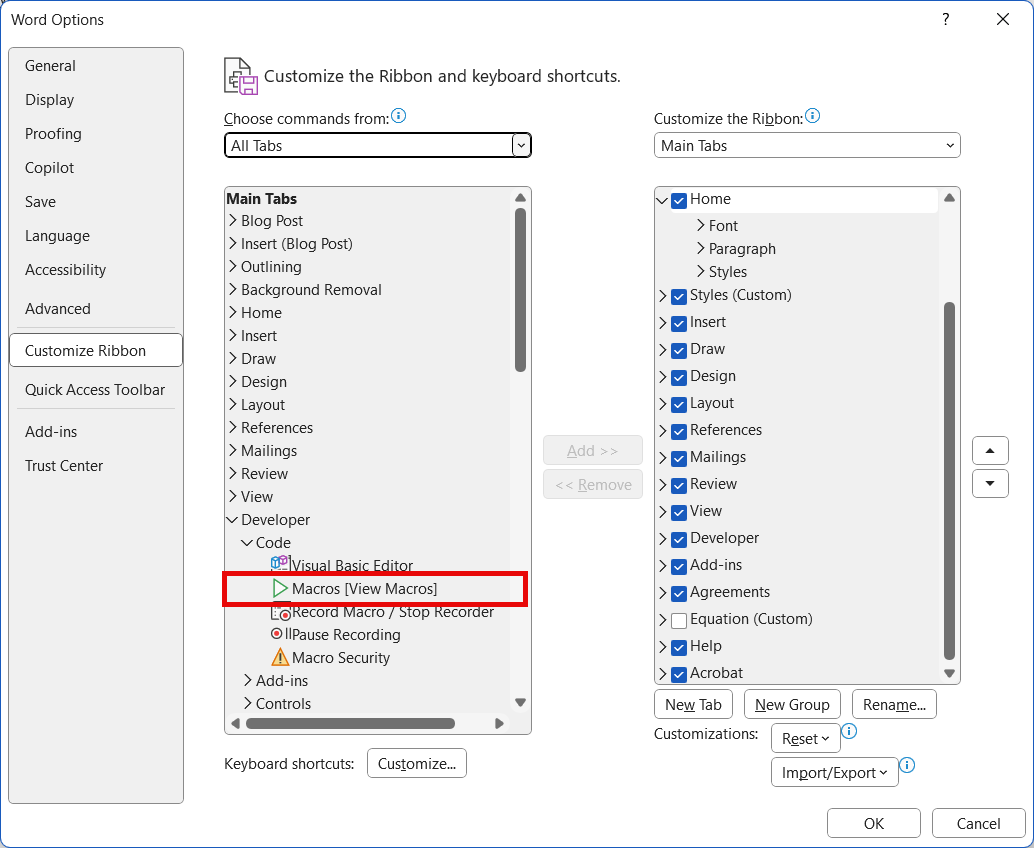Viewport: 1034px width, 848px height.
Task: Collapse Home tab in right list
Action: pyautogui.click(x=662, y=200)
